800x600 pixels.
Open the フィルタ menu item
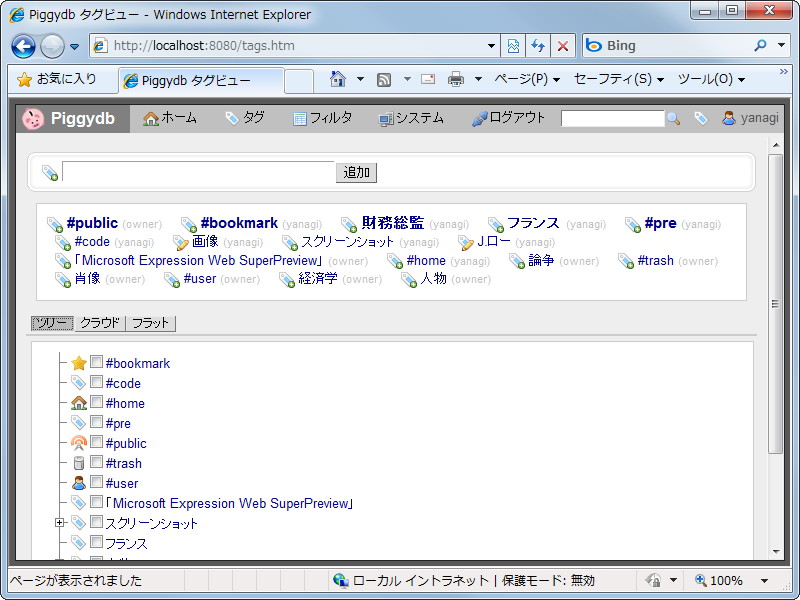[322, 118]
